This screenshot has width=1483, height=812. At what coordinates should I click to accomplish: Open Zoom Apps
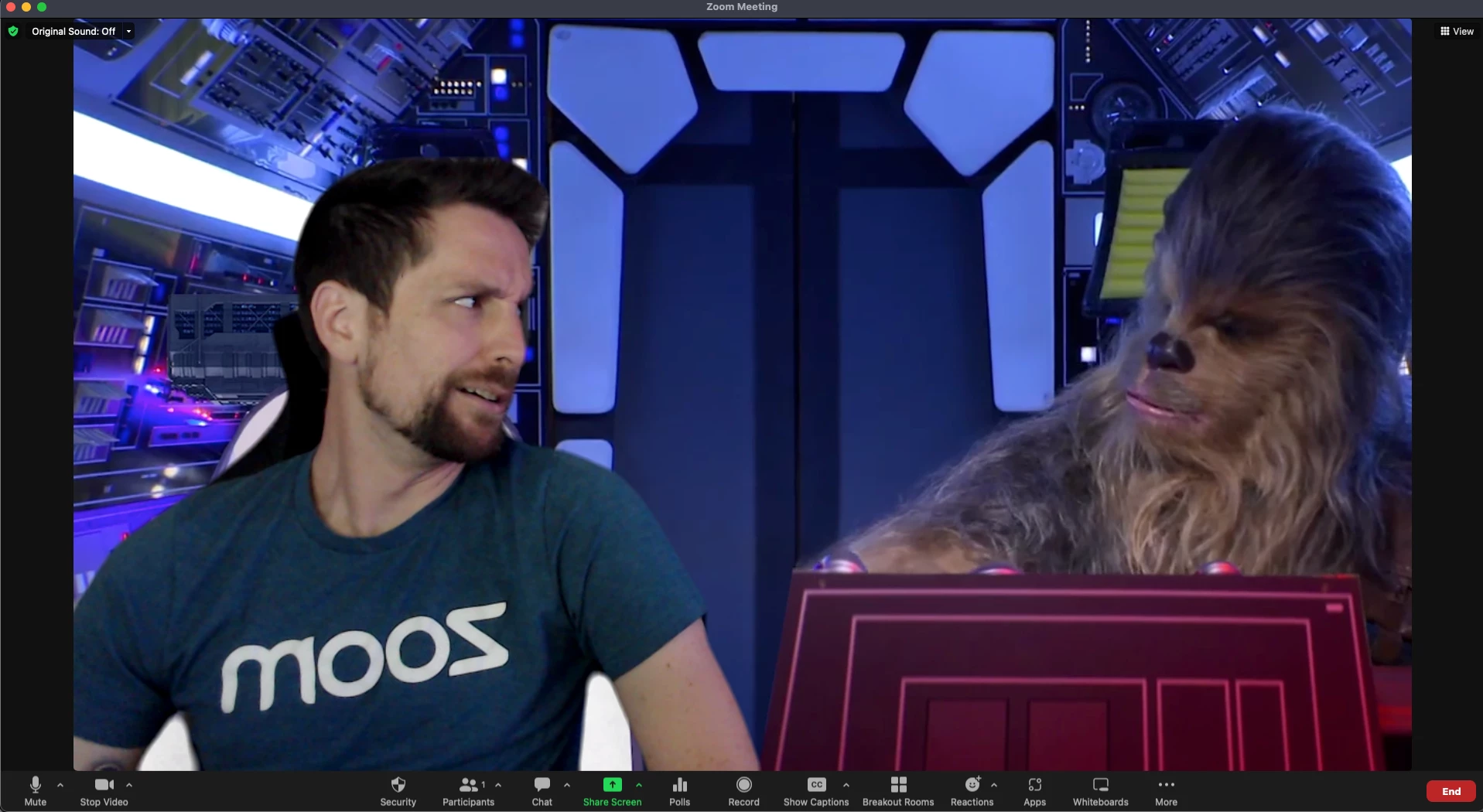point(1034,791)
